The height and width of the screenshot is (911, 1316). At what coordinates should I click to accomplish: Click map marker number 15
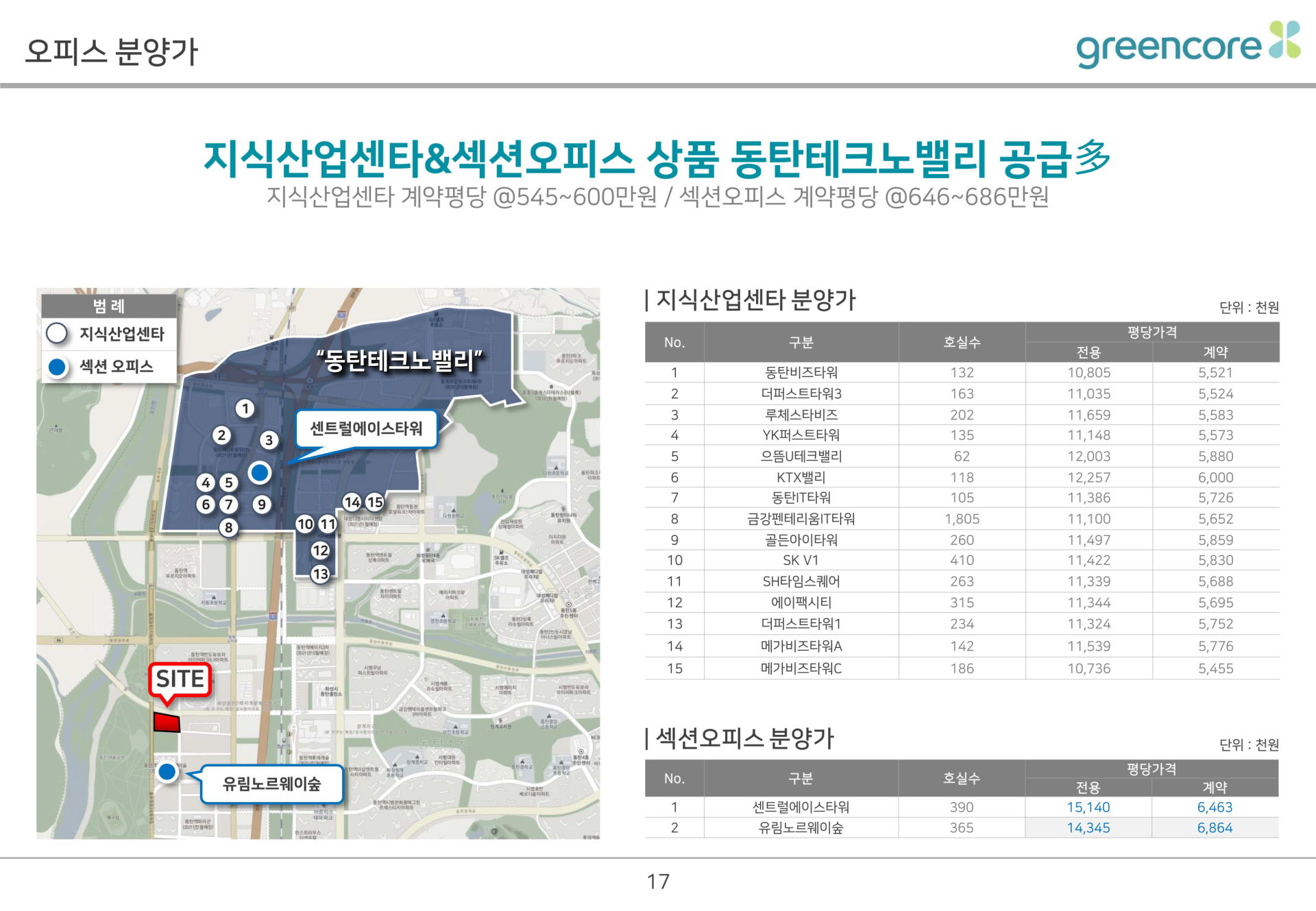pyautogui.click(x=375, y=502)
